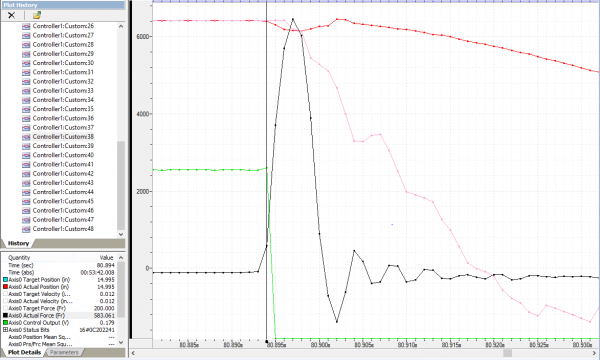Image resolution: width=600 pixels, height=360 pixels.
Task: Toggle Axis0 Target Velocity trace checkbox
Action: tap(5, 294)
